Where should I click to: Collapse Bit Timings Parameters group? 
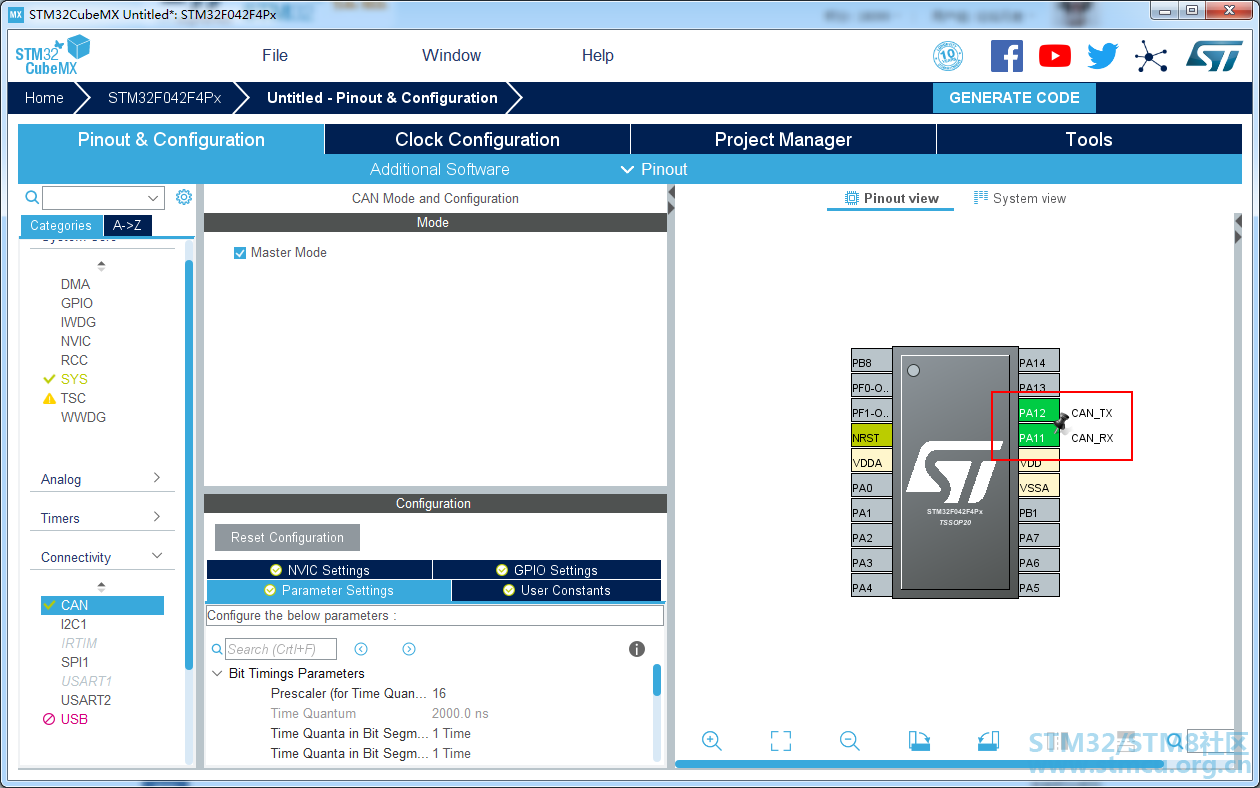tap(217, 673)
